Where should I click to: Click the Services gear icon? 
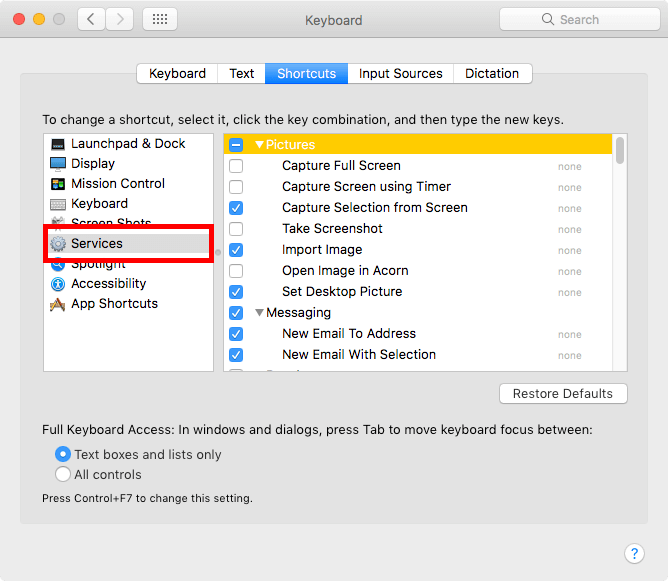58,244
